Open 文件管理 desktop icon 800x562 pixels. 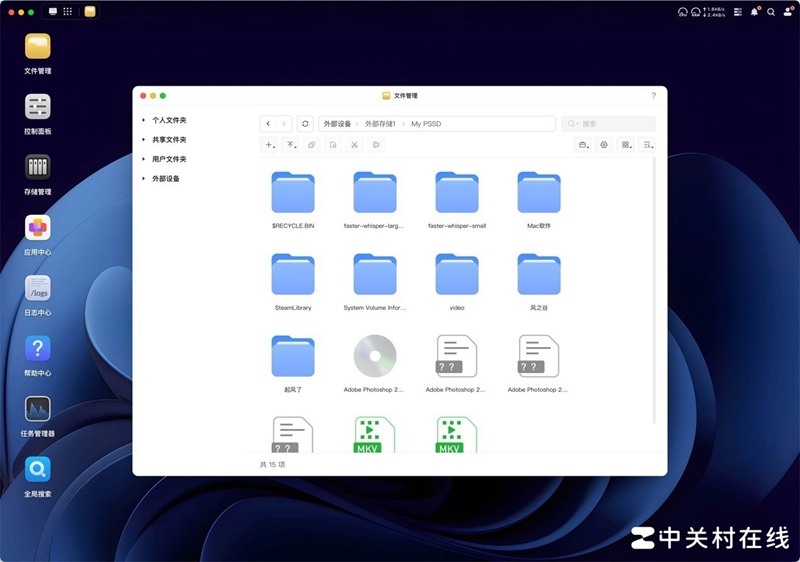coord(38,46)
